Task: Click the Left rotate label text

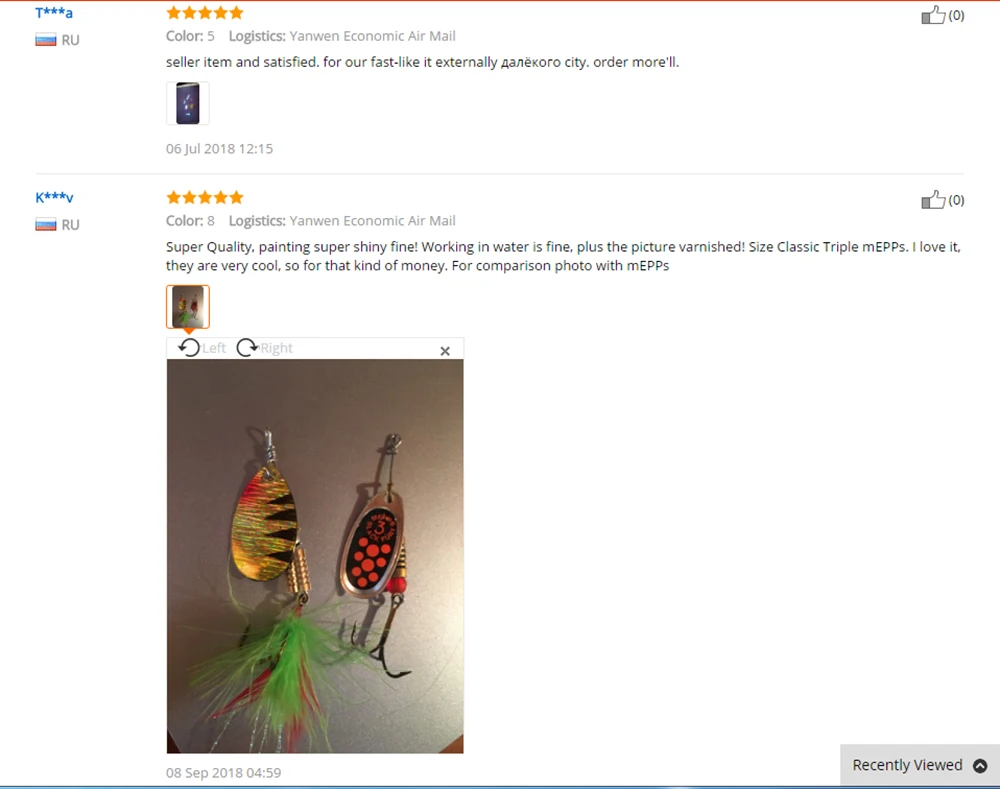Action: 214,348
